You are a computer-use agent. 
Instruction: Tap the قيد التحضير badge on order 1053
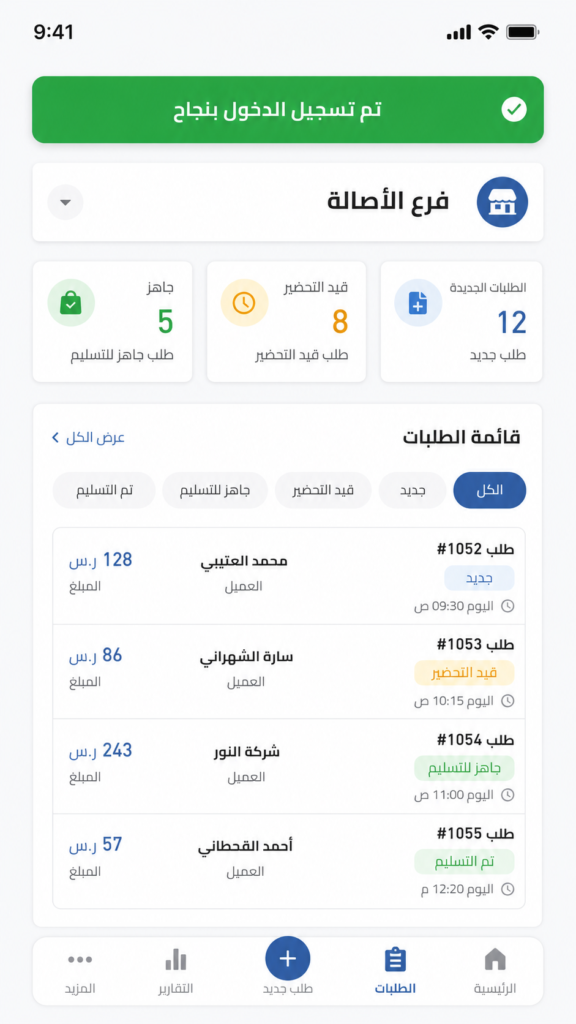click(464, 673)
